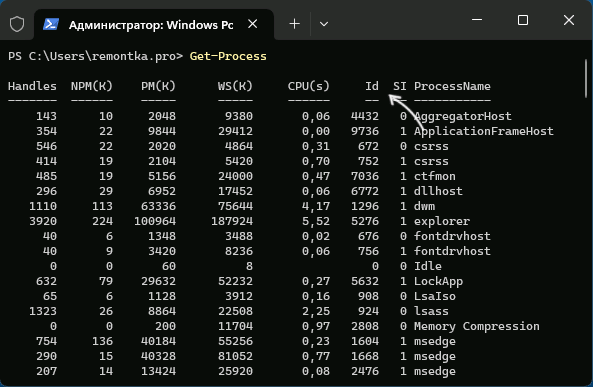Click the SI column header

pyautogui.click(x=400, y=86)
